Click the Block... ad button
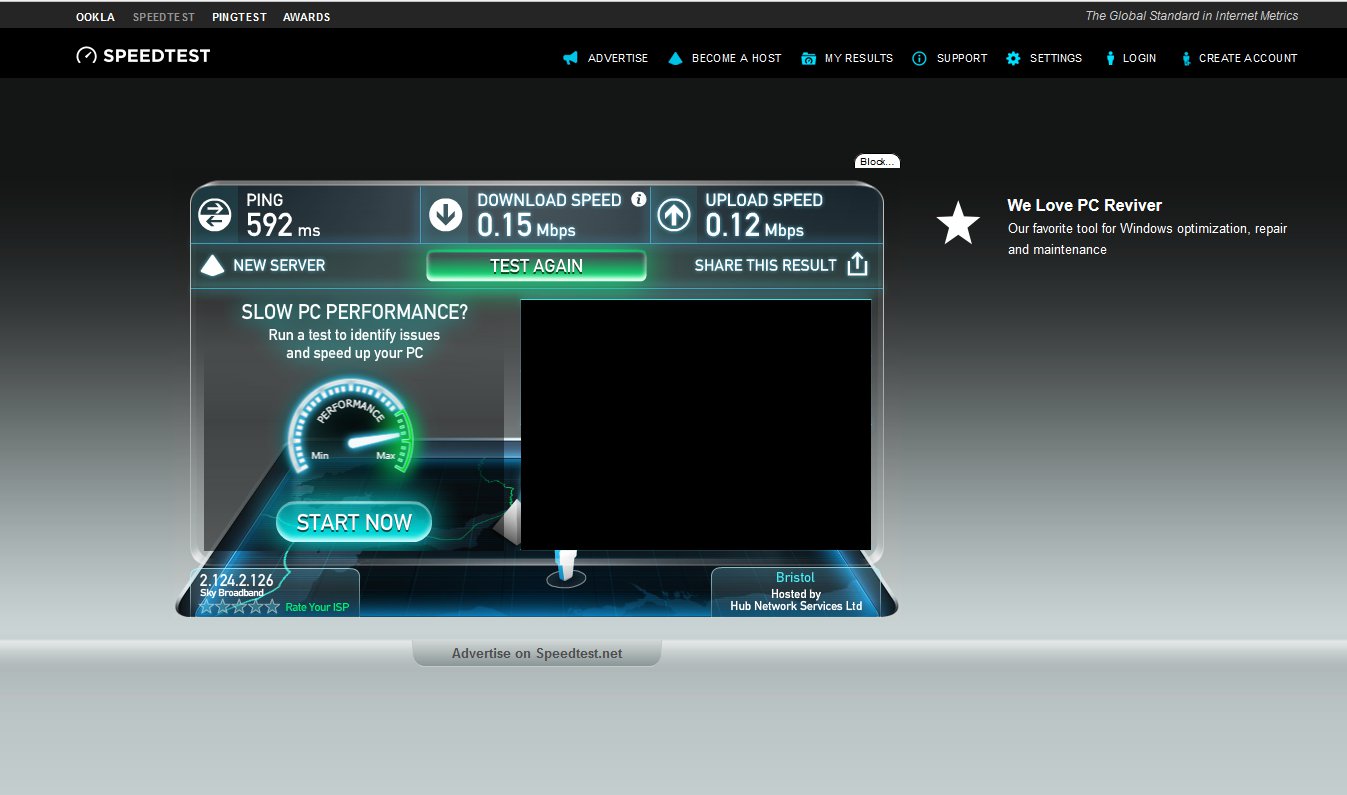This screenshot has width=1347, height=795. (x=877, y=161)
